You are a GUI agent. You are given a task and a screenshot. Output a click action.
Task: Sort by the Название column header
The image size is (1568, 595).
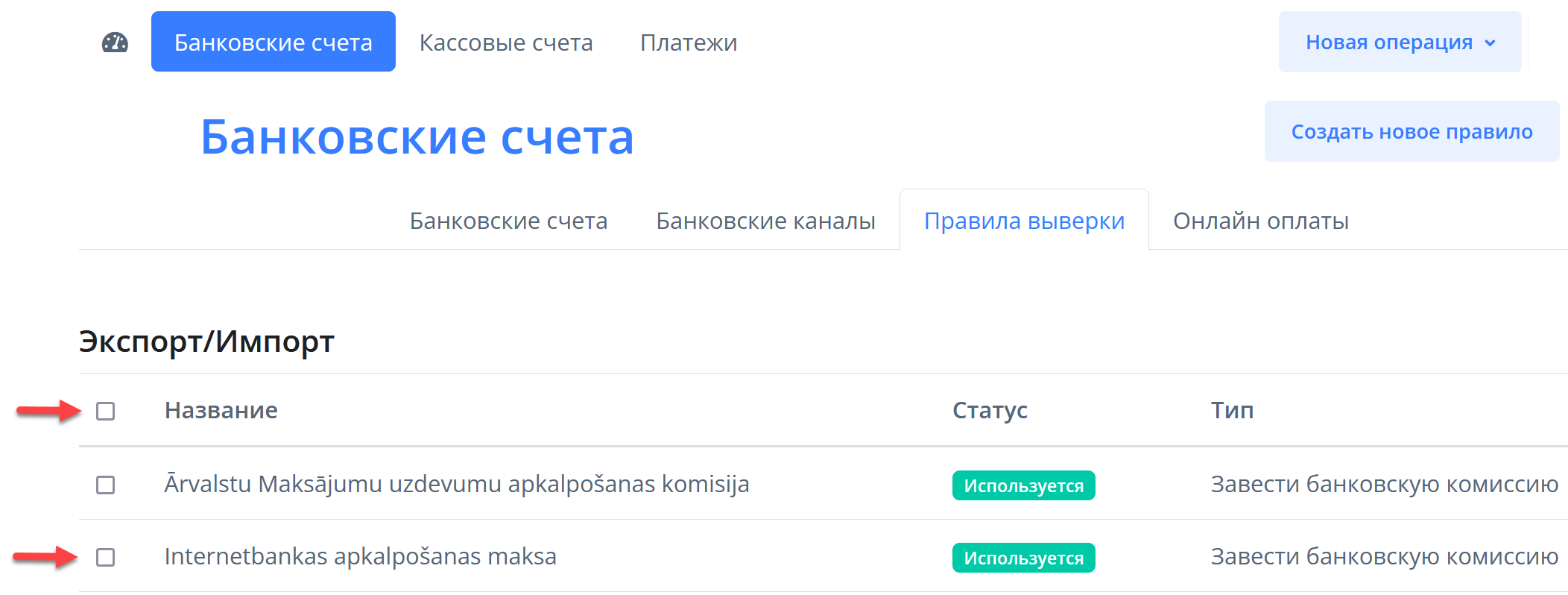221,410
